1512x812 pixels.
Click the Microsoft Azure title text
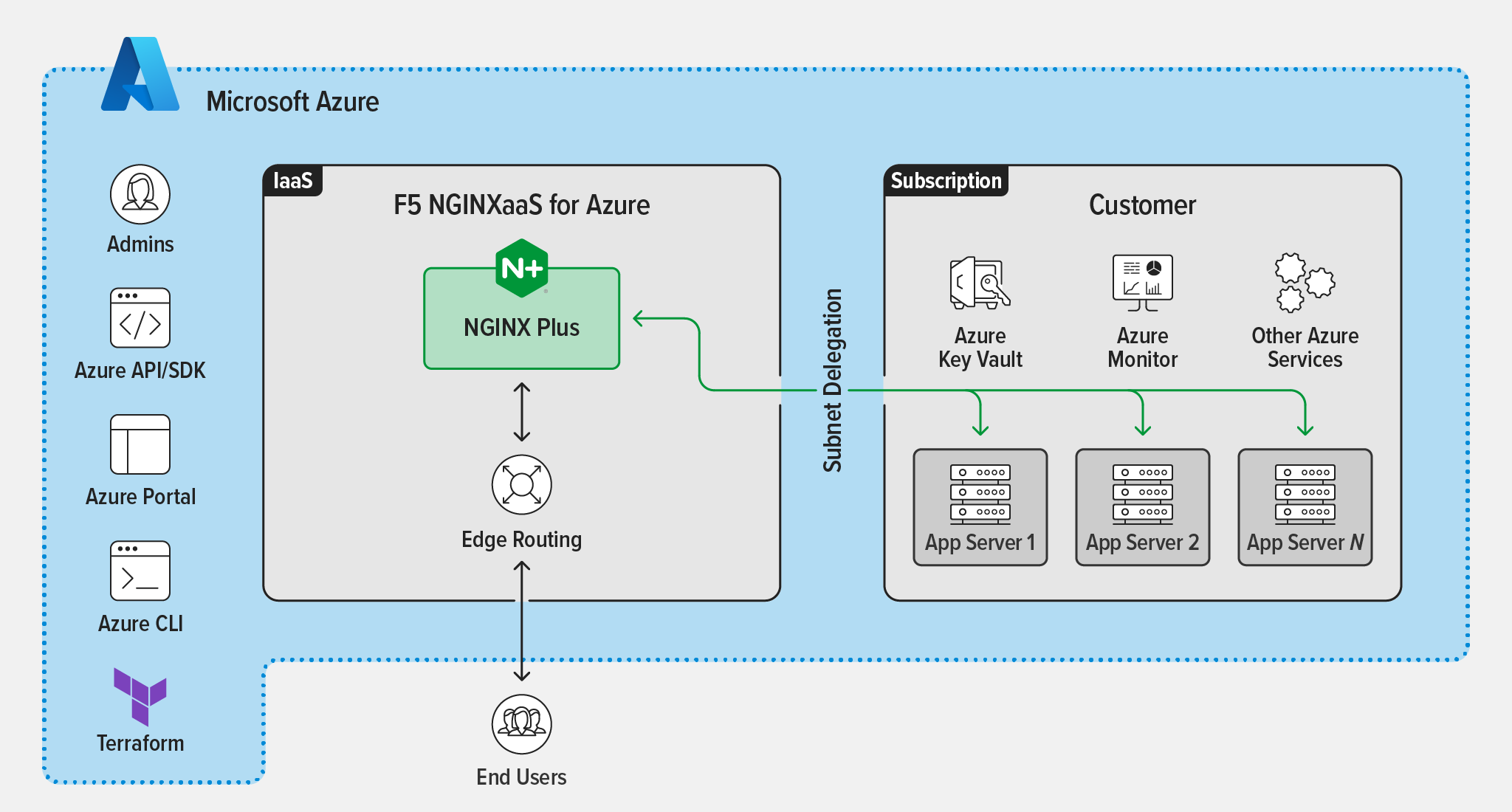[292, 102]
